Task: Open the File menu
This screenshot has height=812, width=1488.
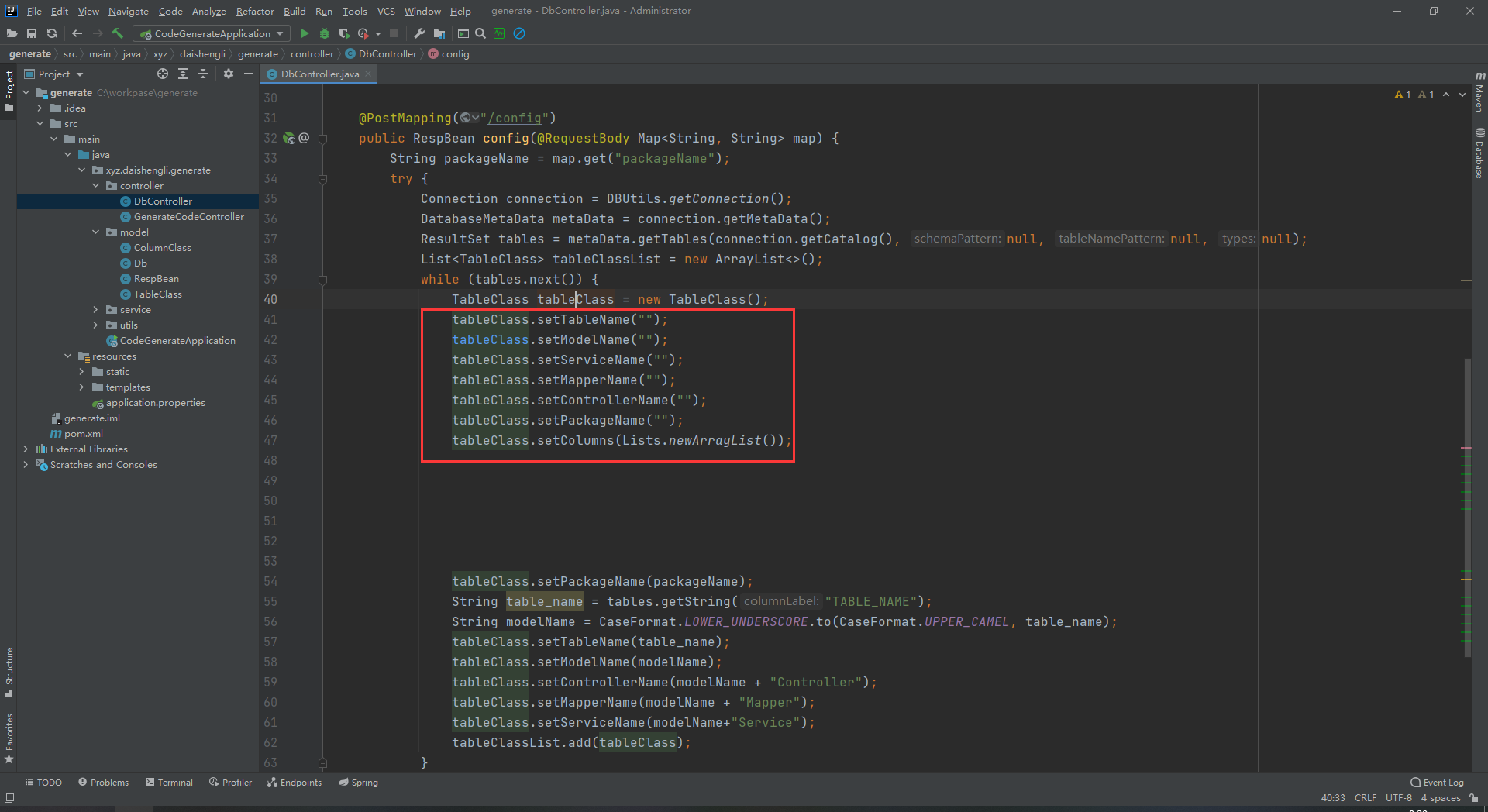Action: [x=34, y=11]
